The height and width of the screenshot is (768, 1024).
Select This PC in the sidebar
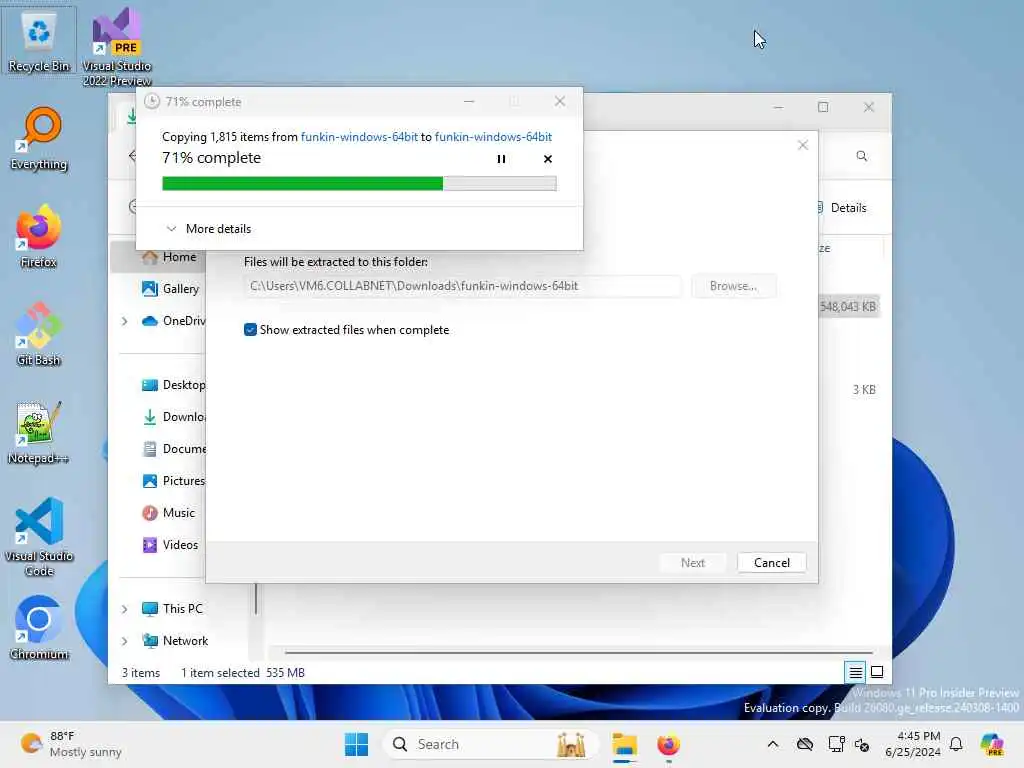(x=172, y=609)
